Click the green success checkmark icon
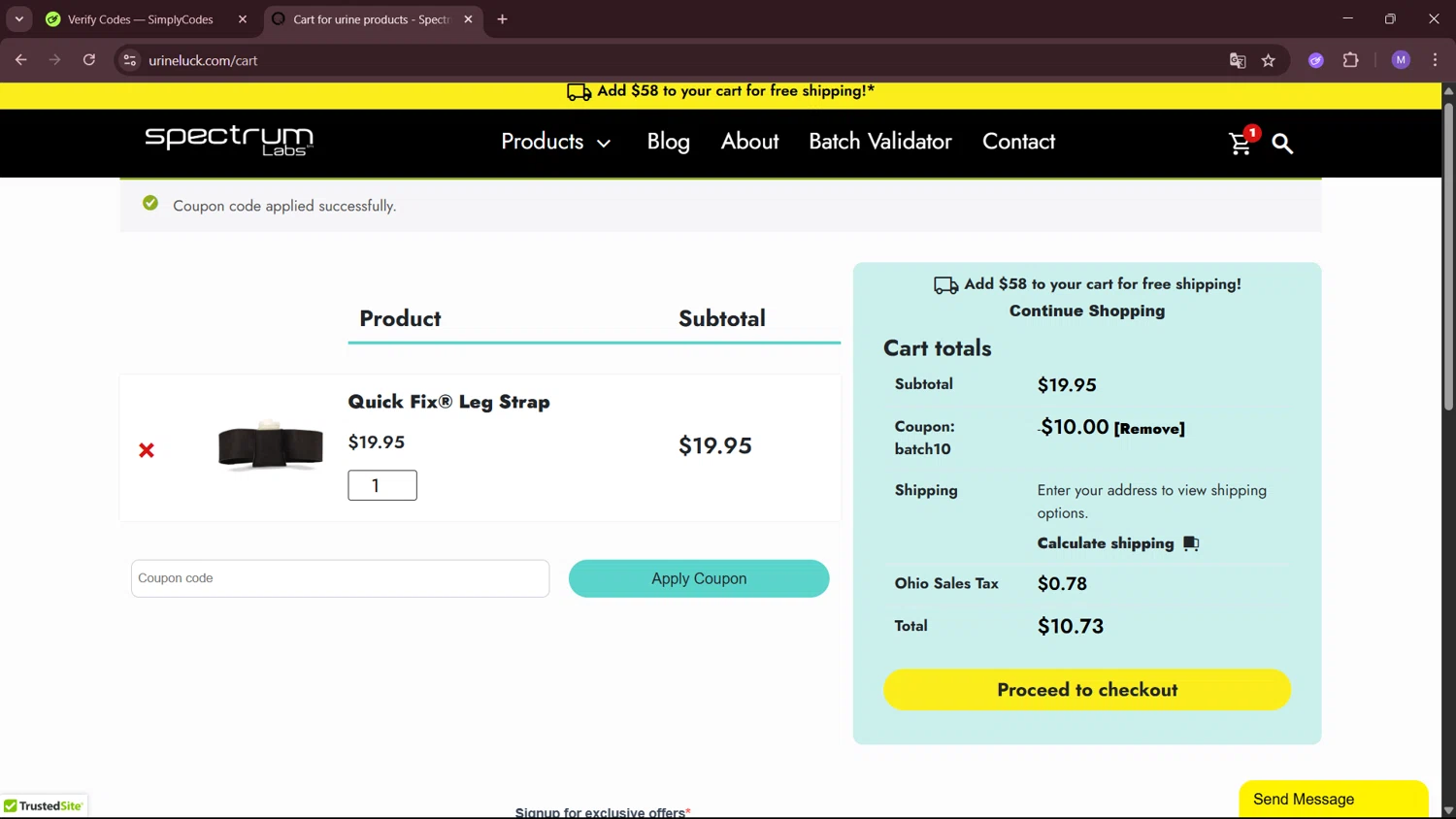This screenshot has width=1456, height=819. 150,203
